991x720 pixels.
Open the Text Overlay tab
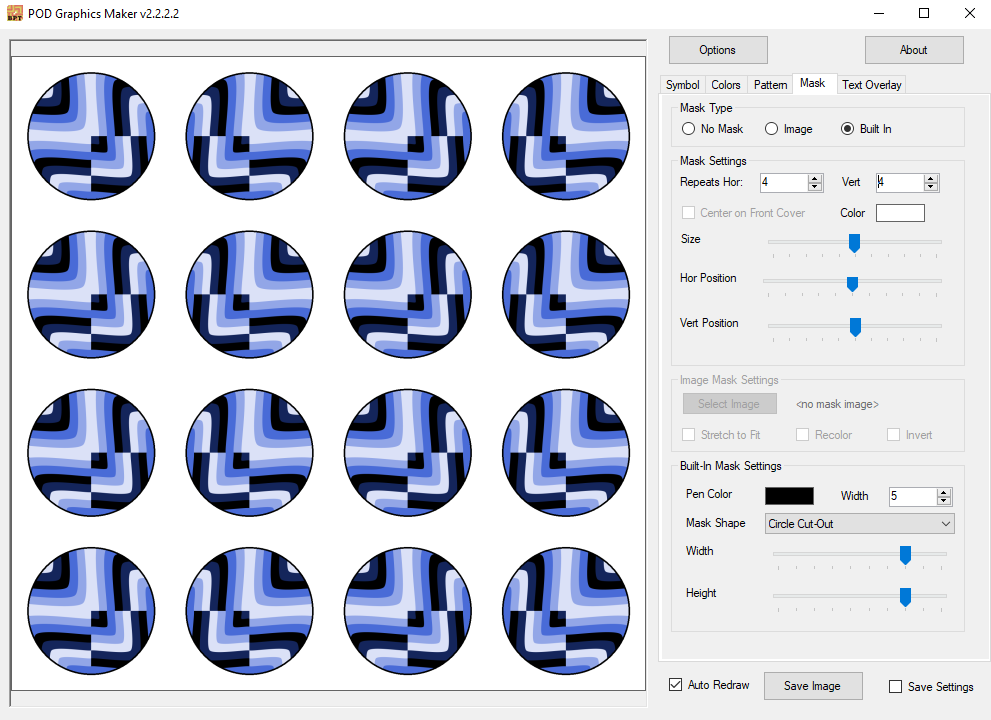[x=872, y=85]
